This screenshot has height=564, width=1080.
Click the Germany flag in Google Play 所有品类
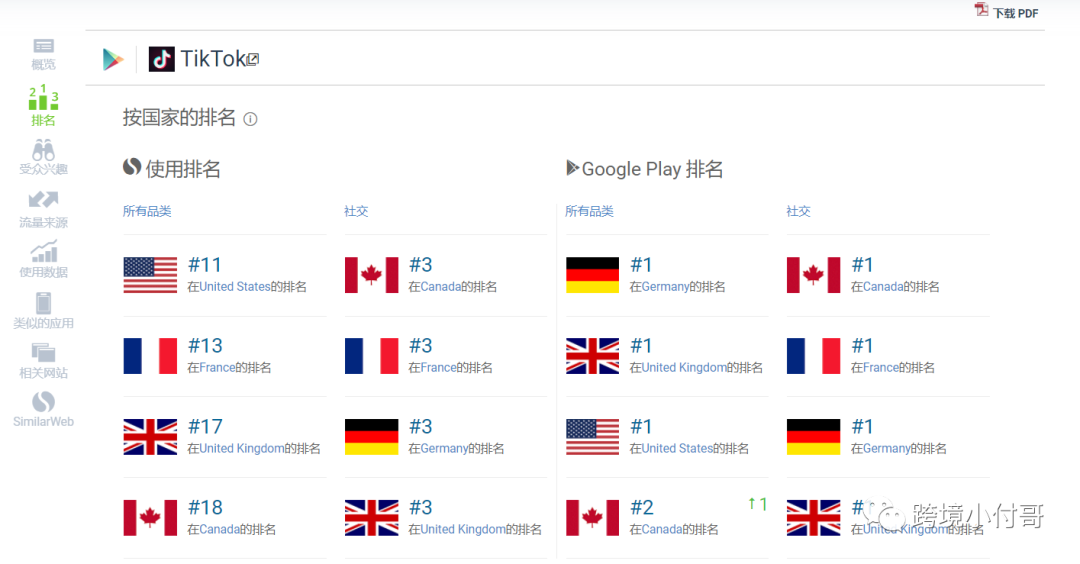coord(592,275)
